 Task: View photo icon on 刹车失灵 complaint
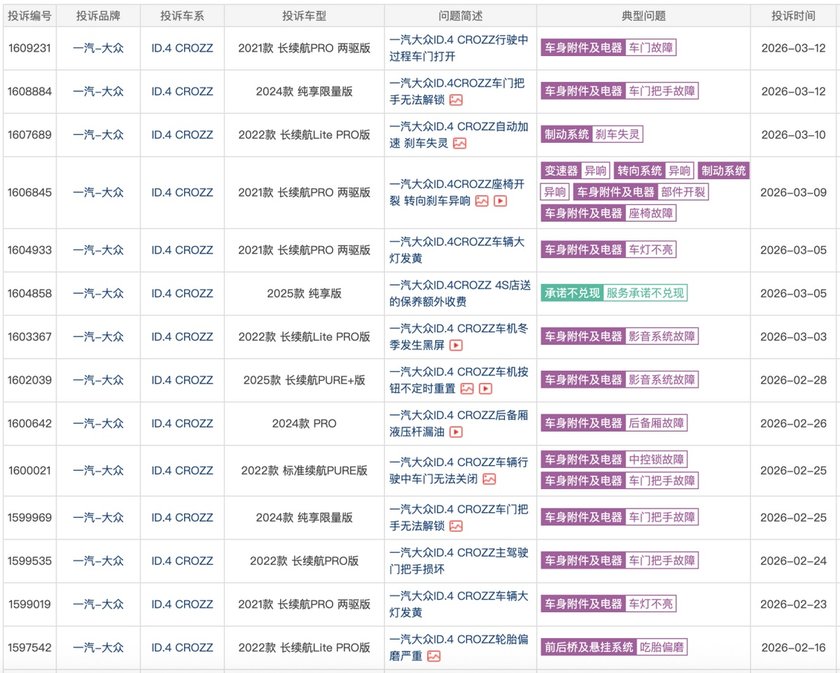(x=460, y=143)
